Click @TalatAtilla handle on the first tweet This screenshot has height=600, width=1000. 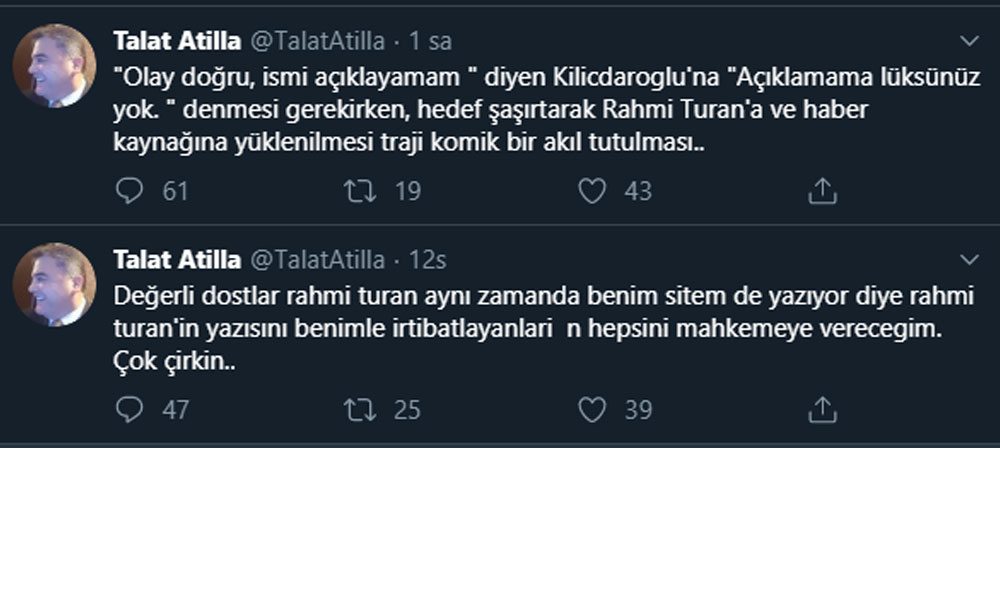316,41
